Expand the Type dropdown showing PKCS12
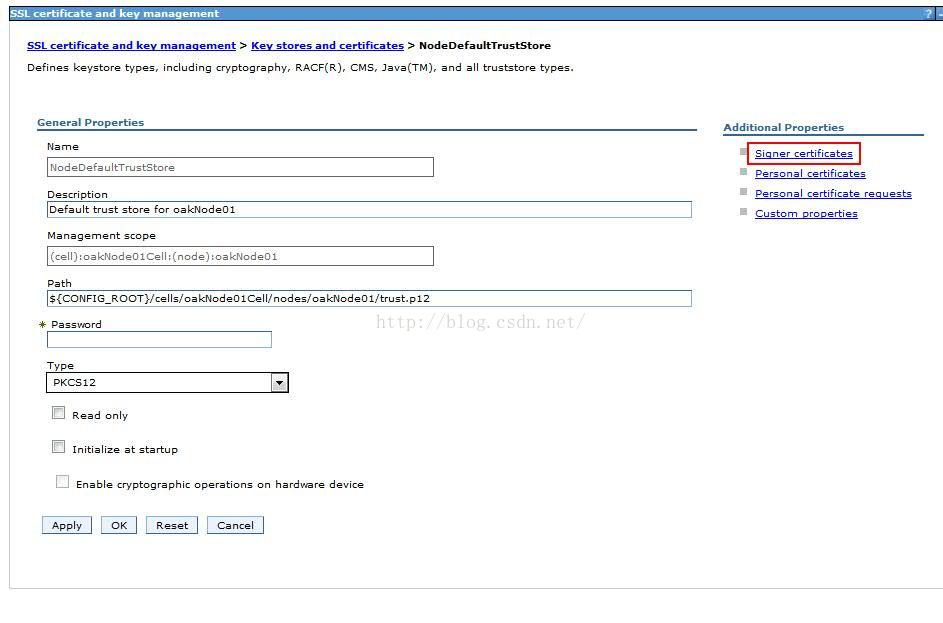The image size is (943, 623). [279, 383]
